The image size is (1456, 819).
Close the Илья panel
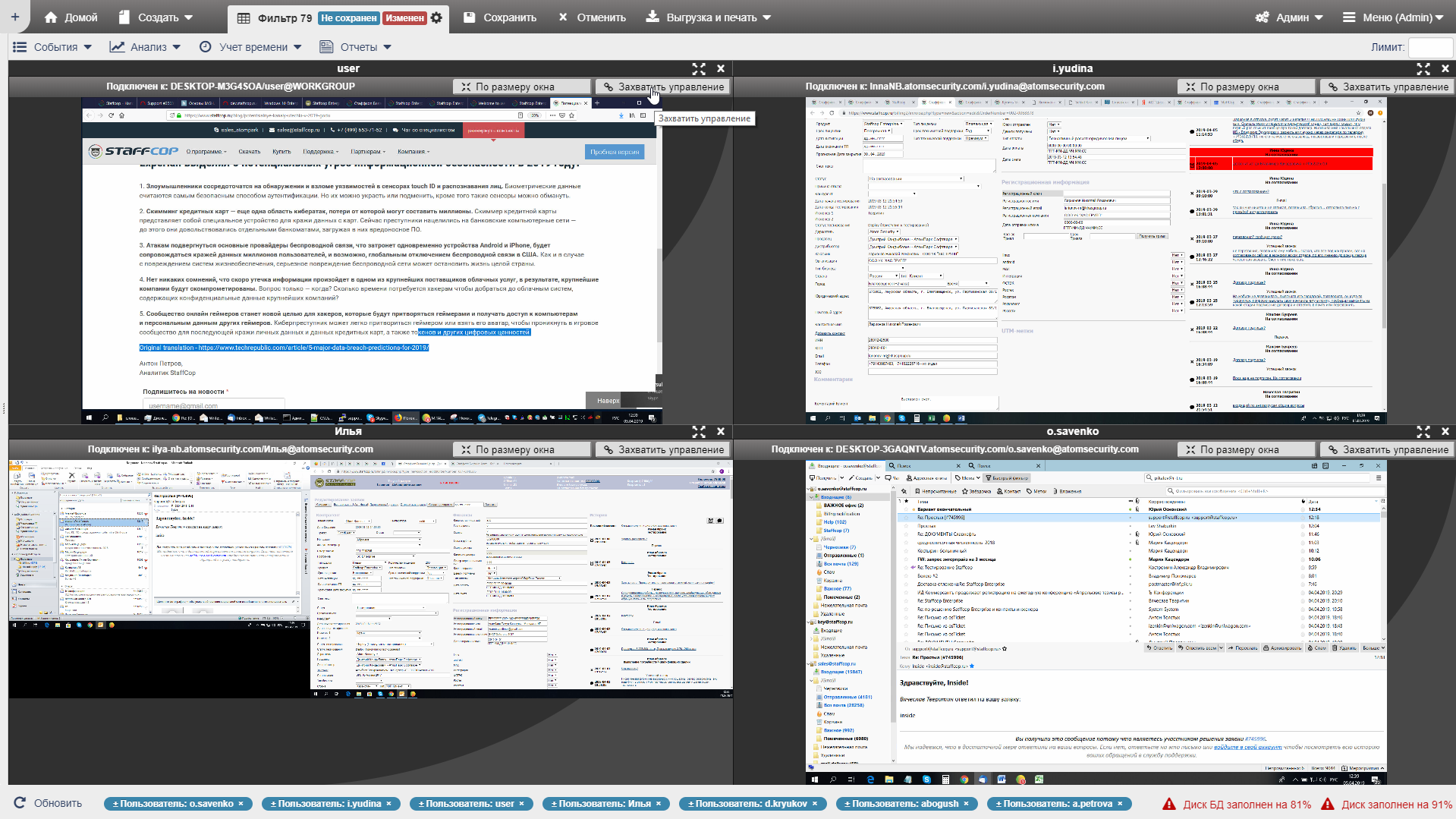721,432
